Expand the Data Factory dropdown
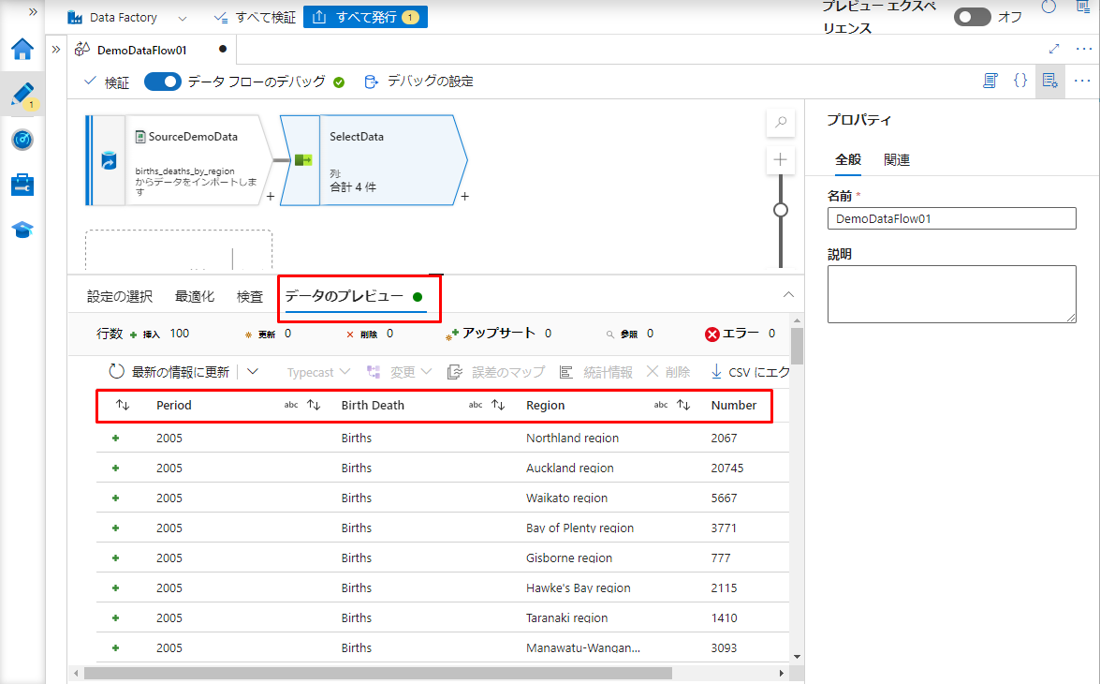1100x684 pixels. coord(181,18)
